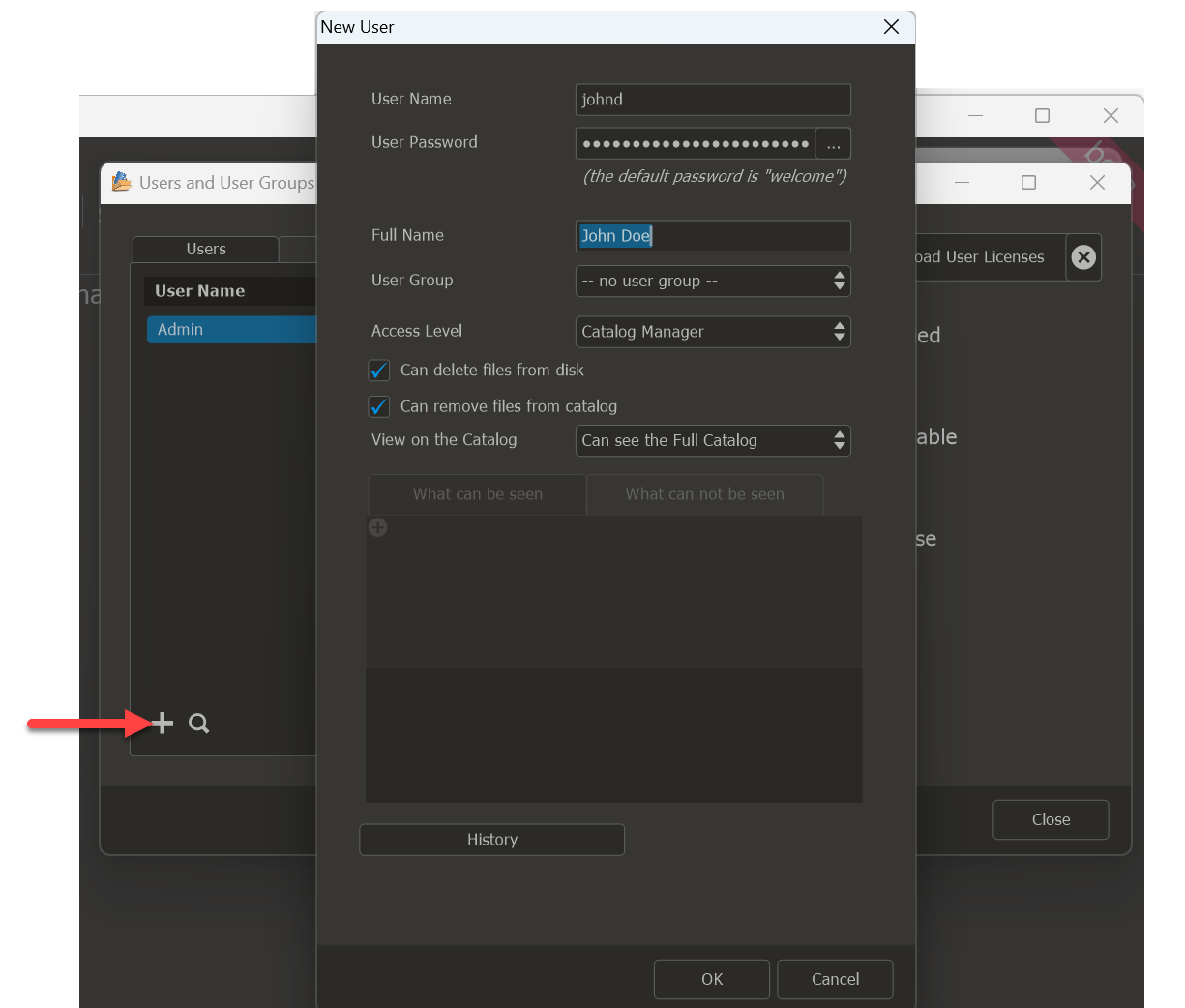Toggle Can delete files from disk

click(379, 371)
